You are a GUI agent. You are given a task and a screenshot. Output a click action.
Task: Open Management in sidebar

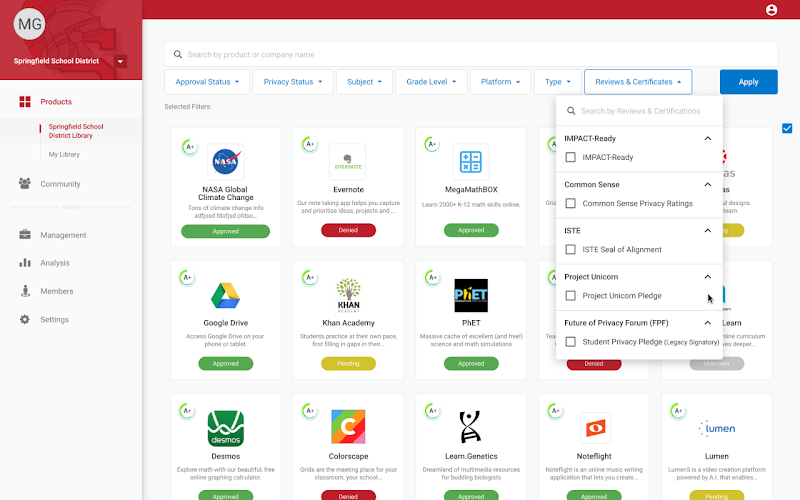click(63, 235)
